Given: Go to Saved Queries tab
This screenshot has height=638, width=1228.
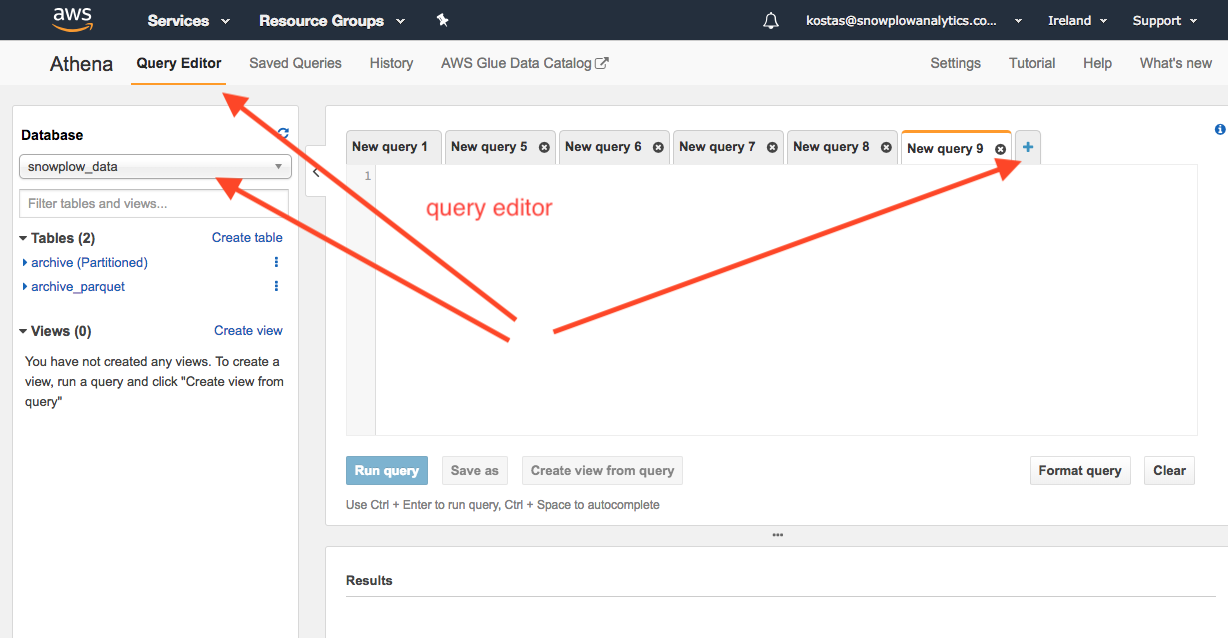Looking at the screenshot, I should tap(295, 63).
